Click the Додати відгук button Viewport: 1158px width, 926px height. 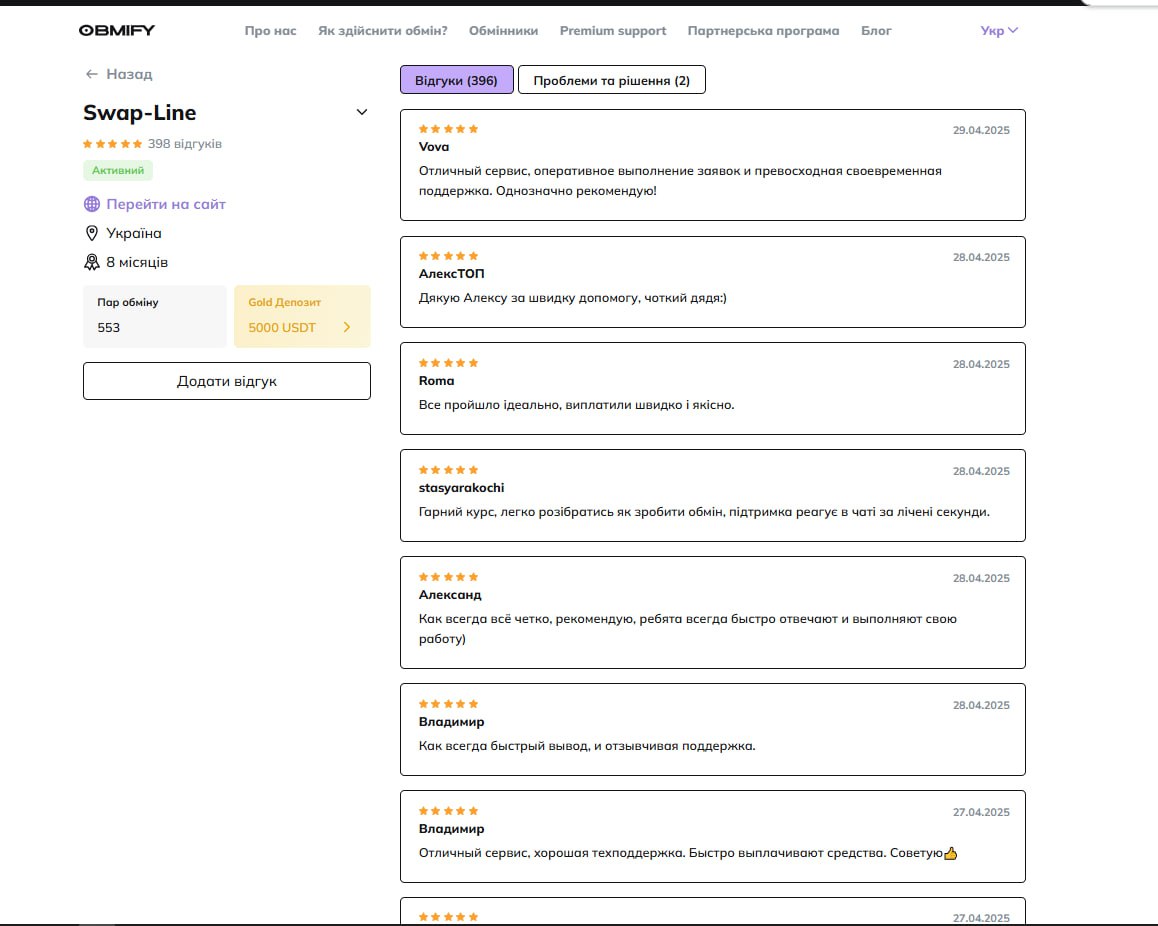(x=227, y=381)
